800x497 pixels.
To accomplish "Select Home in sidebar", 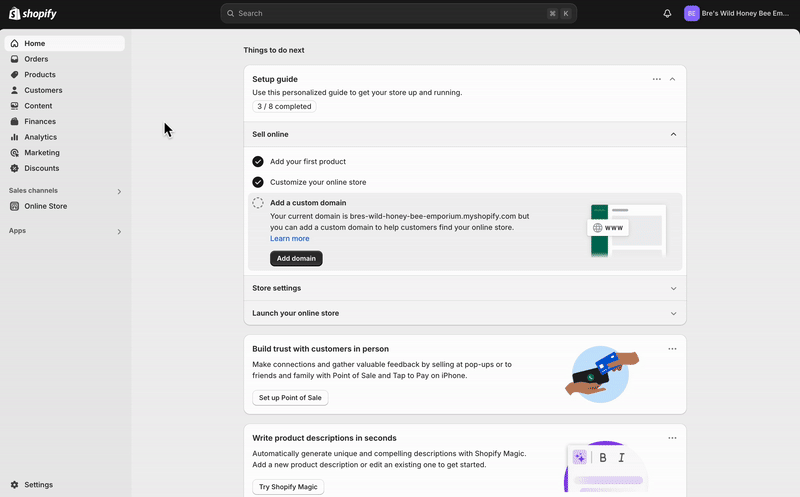I will 65,43.
